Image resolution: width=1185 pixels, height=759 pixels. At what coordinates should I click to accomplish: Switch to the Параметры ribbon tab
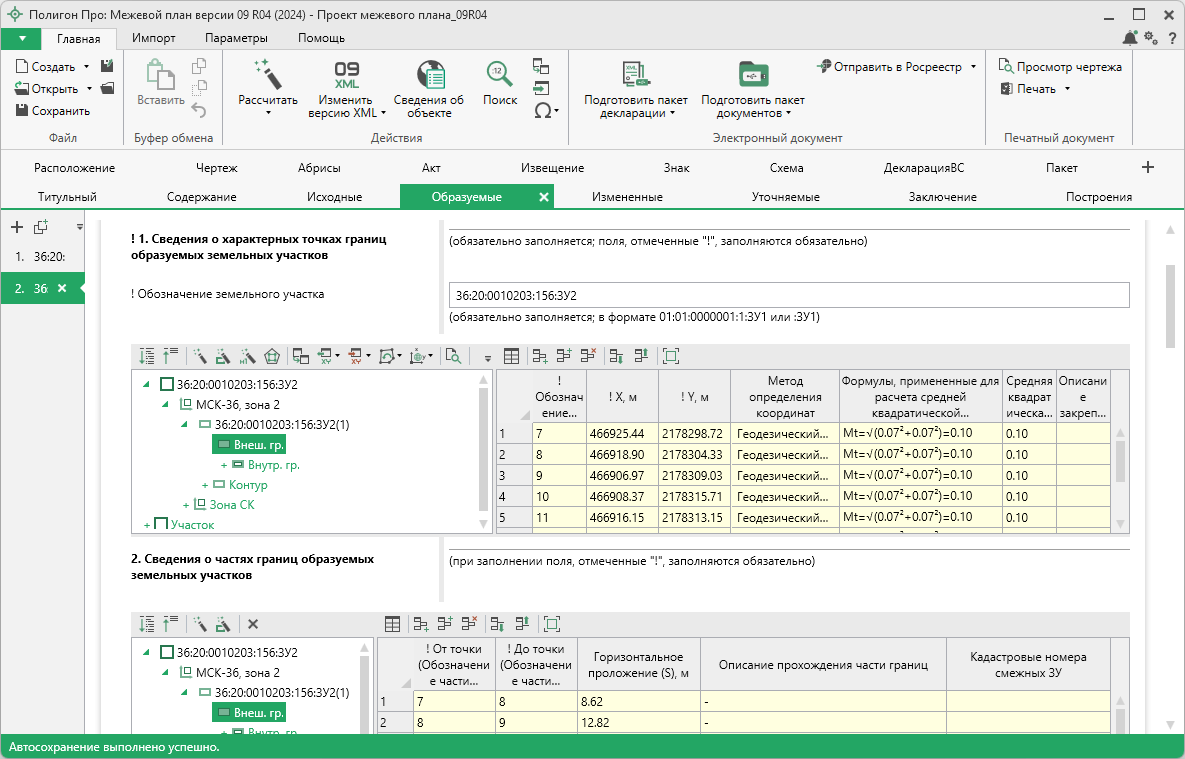[x=236, y=38]
